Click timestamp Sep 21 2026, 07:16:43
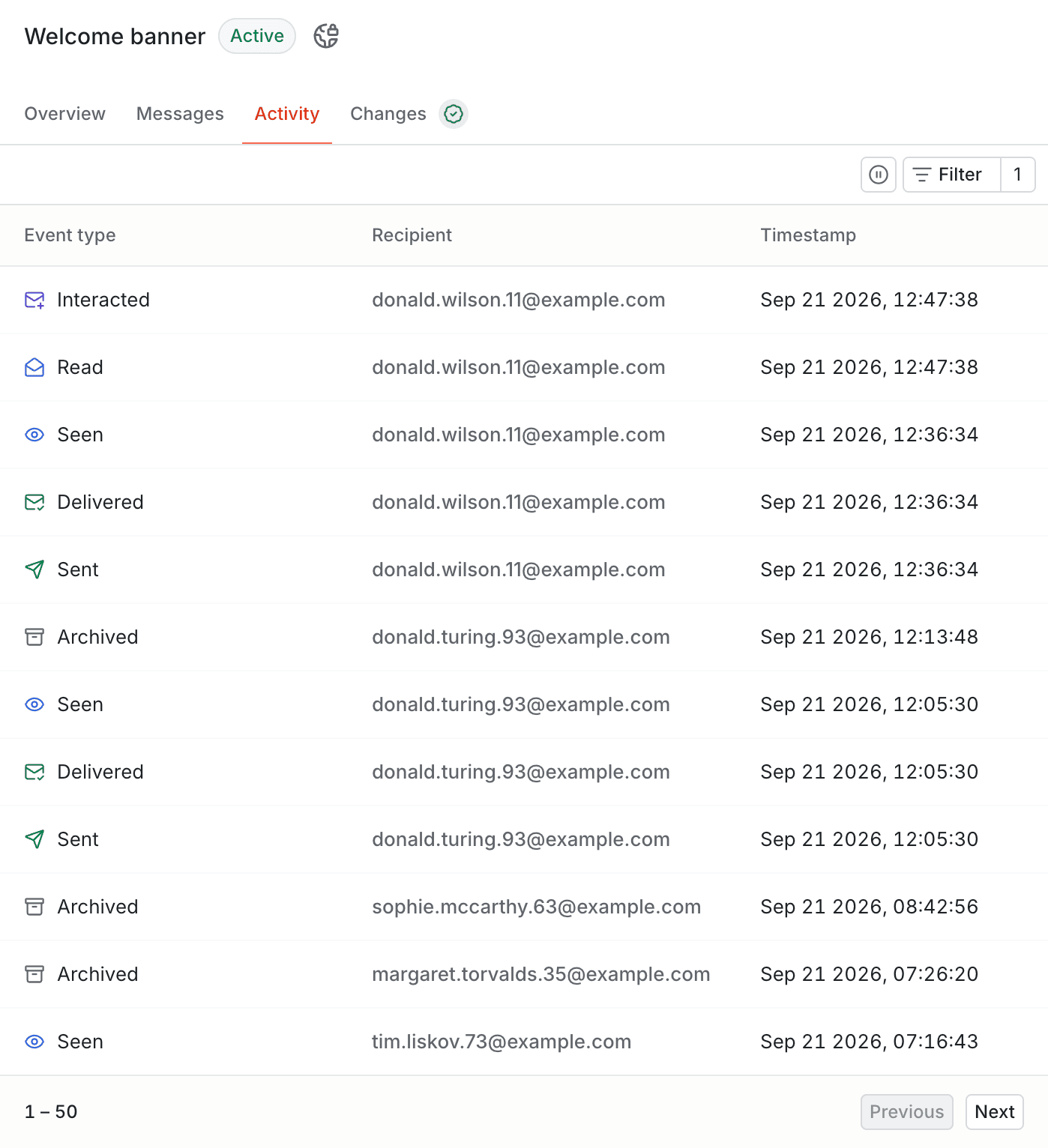1048x1148 pixels. (870, 1042)
